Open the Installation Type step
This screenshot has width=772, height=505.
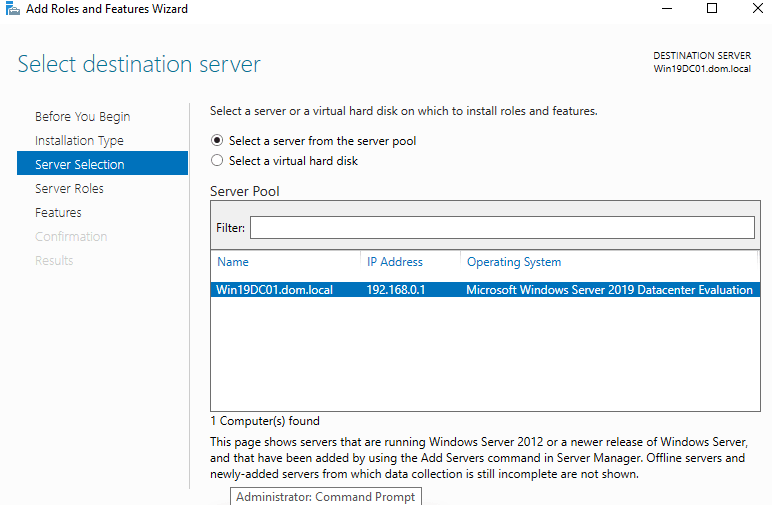tap(79, 141)
